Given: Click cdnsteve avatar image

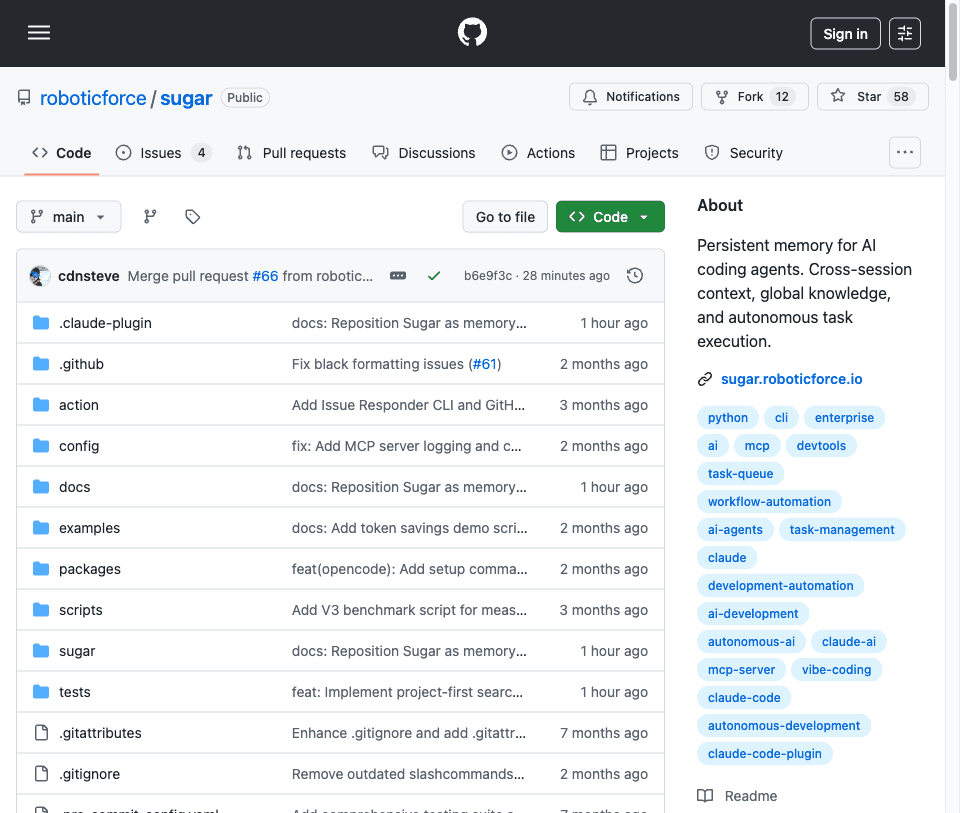Looking at the screenshot, I should [40, 276].
